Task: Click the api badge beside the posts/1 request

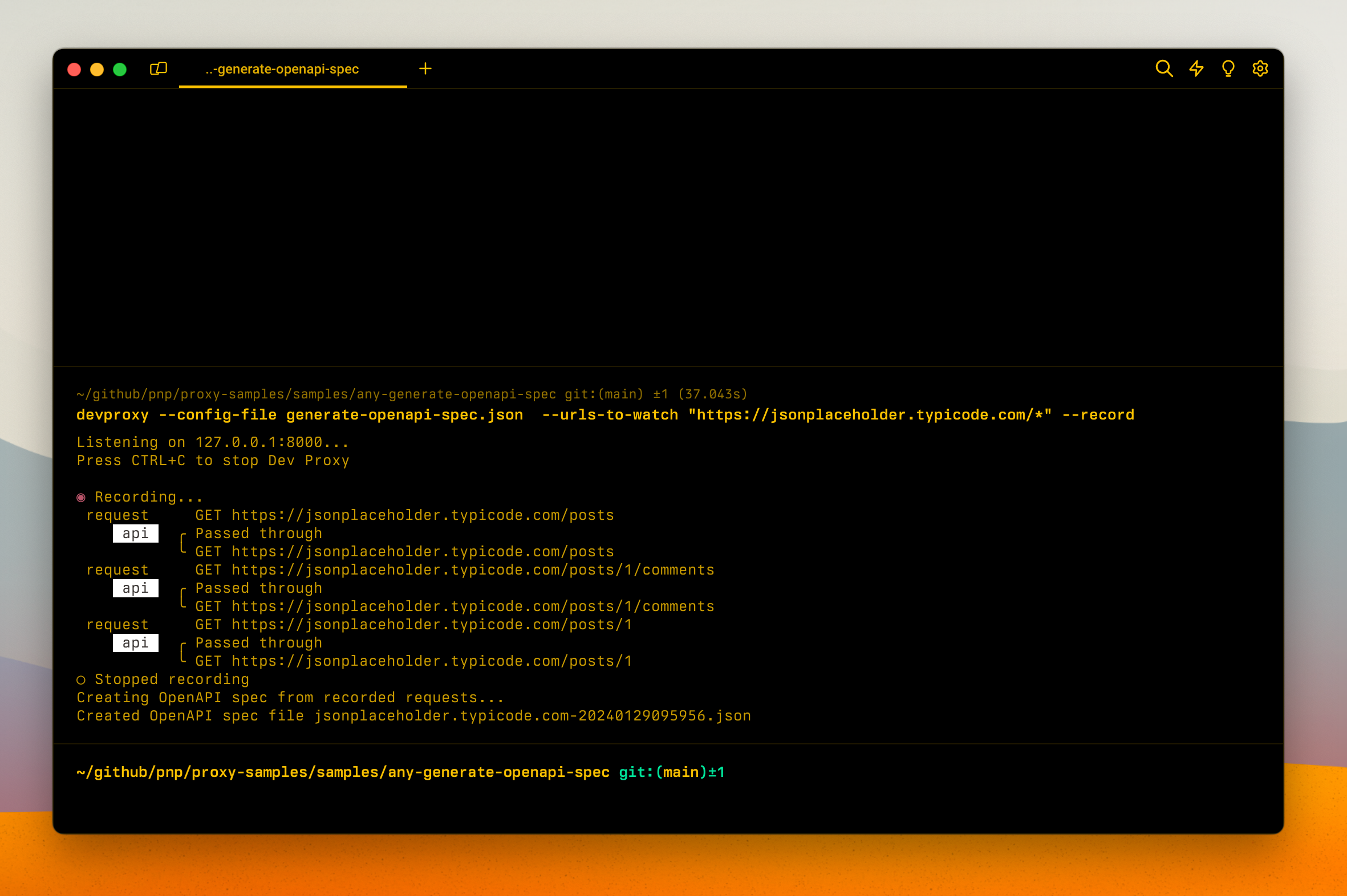Action: pos(135,643)
